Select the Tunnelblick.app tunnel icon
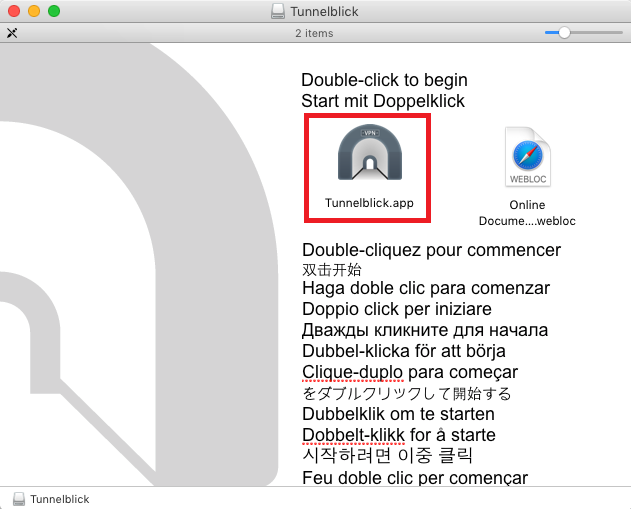Viewport: 631px width, 509px height. [x=369, y=152]
